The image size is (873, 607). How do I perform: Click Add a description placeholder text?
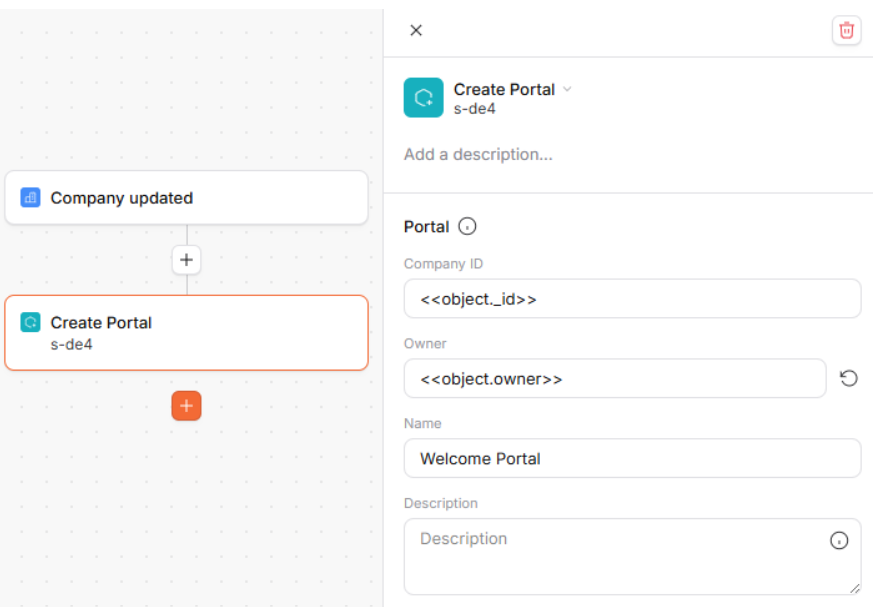(x=478, y=154)
